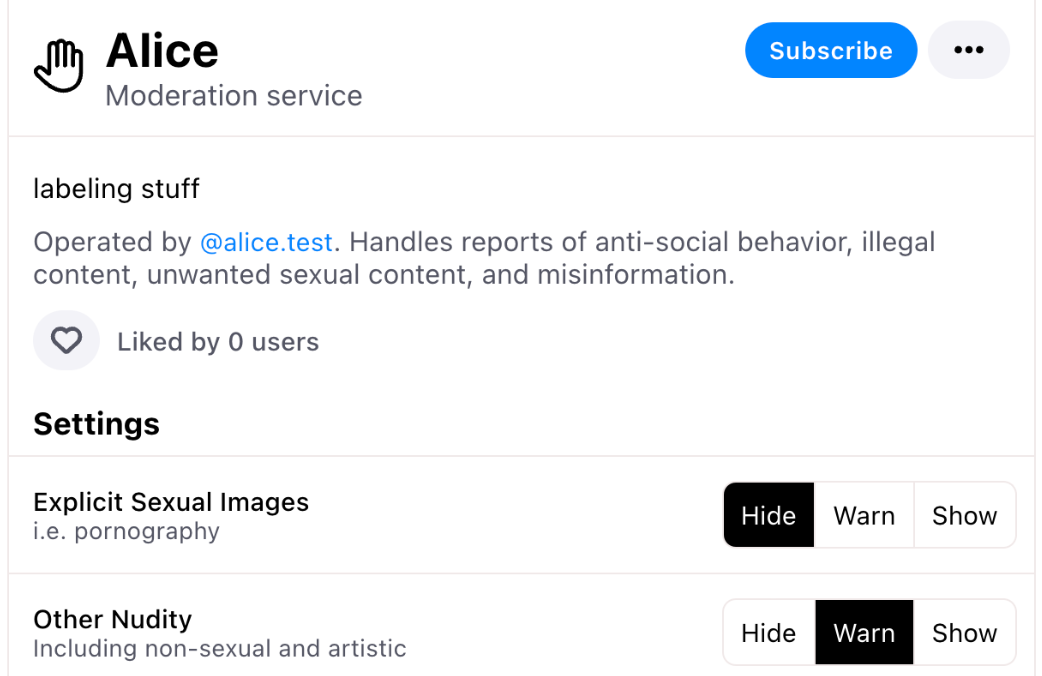Click the "Liked by 0 users" text
The image size is (1042, 676).
218,342
